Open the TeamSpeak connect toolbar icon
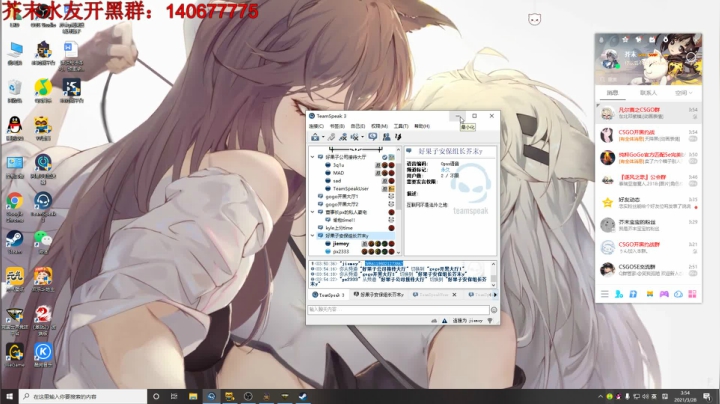This screenshot has height=404, width=720. [x=315, y=137]
